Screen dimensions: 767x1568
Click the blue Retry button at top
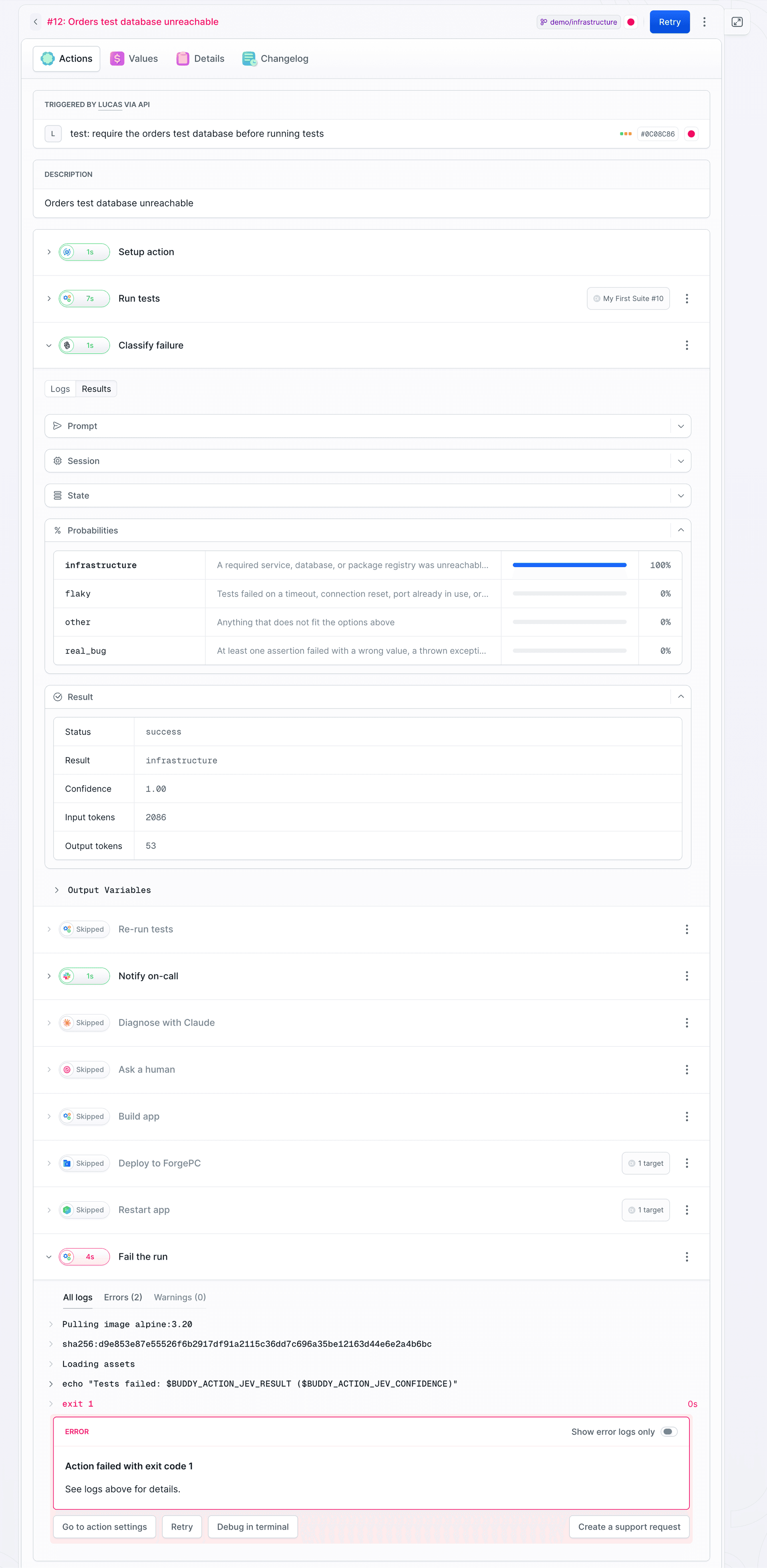(x=670, y=22)
